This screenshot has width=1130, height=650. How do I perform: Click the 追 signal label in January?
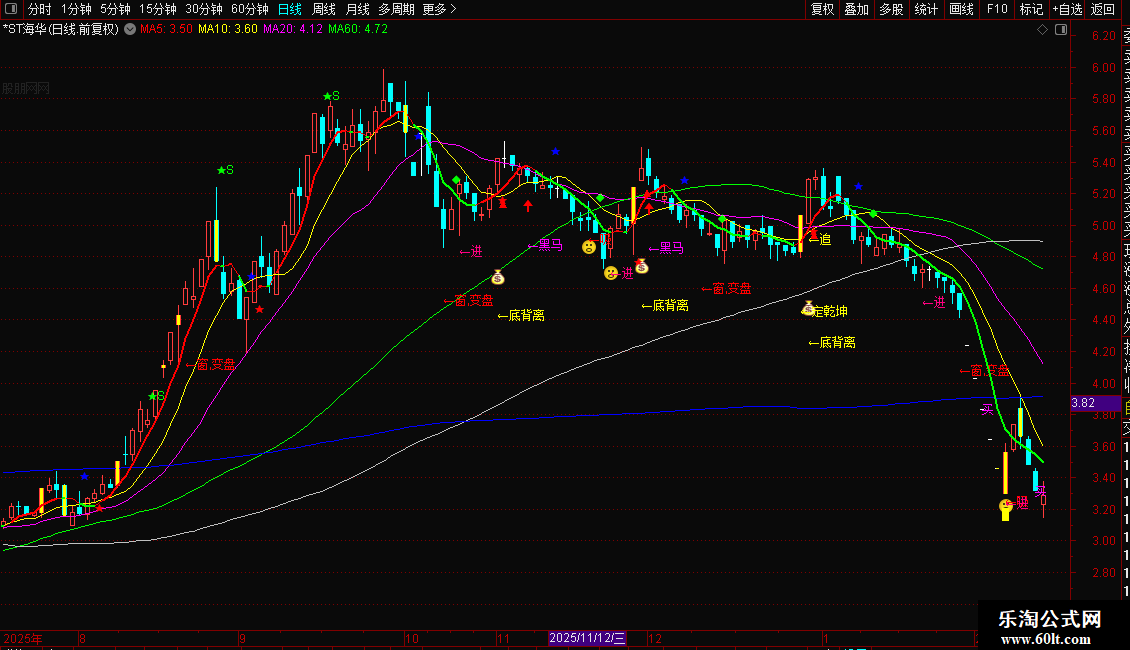tap(820, 239)
